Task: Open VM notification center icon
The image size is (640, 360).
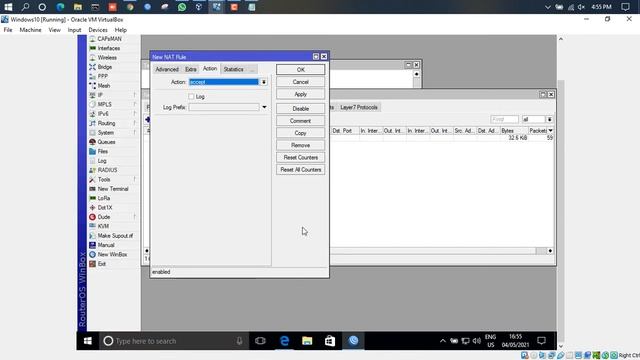Action: 541,341
